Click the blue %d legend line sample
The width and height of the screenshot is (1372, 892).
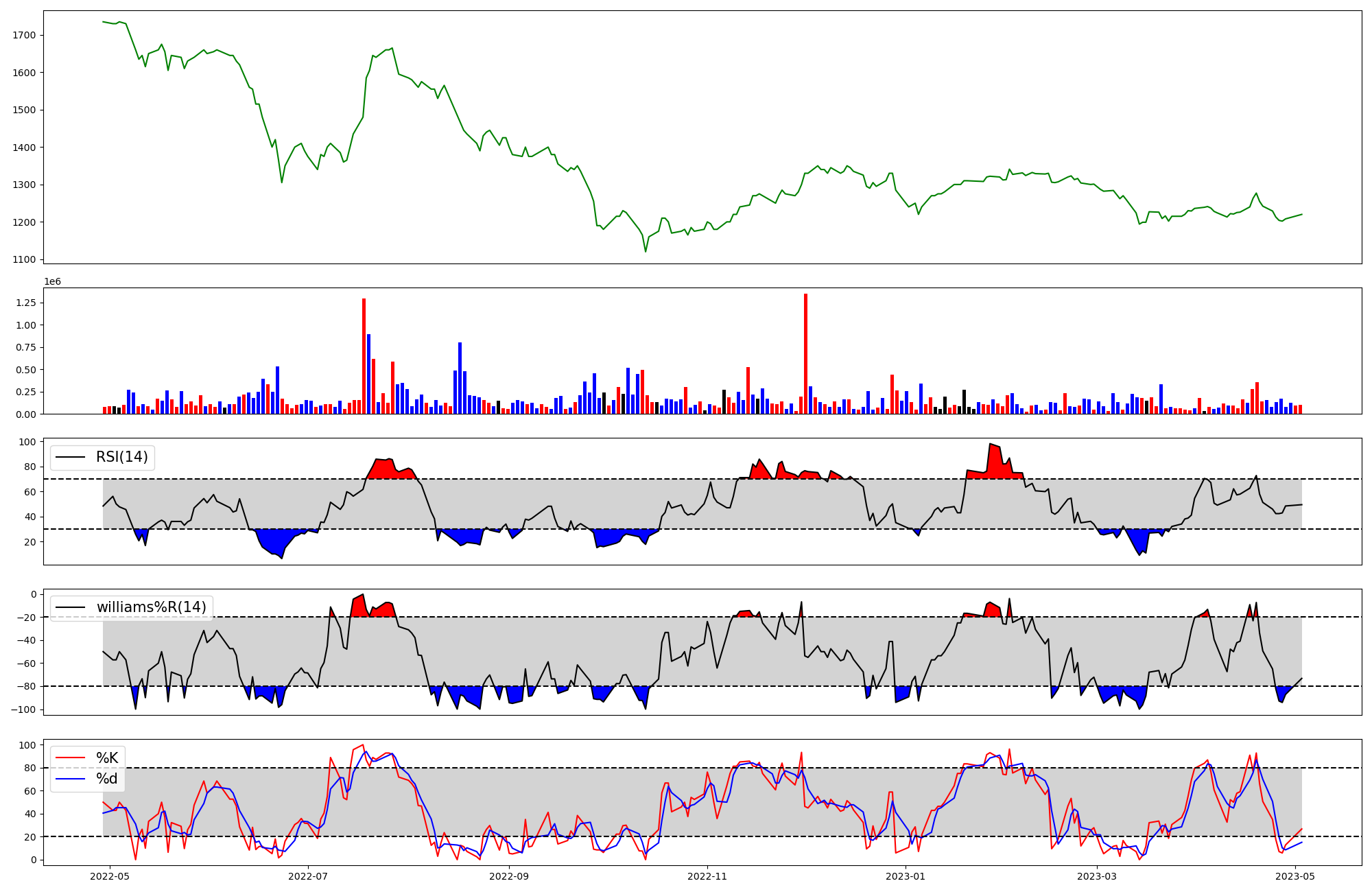coord(71,779)
